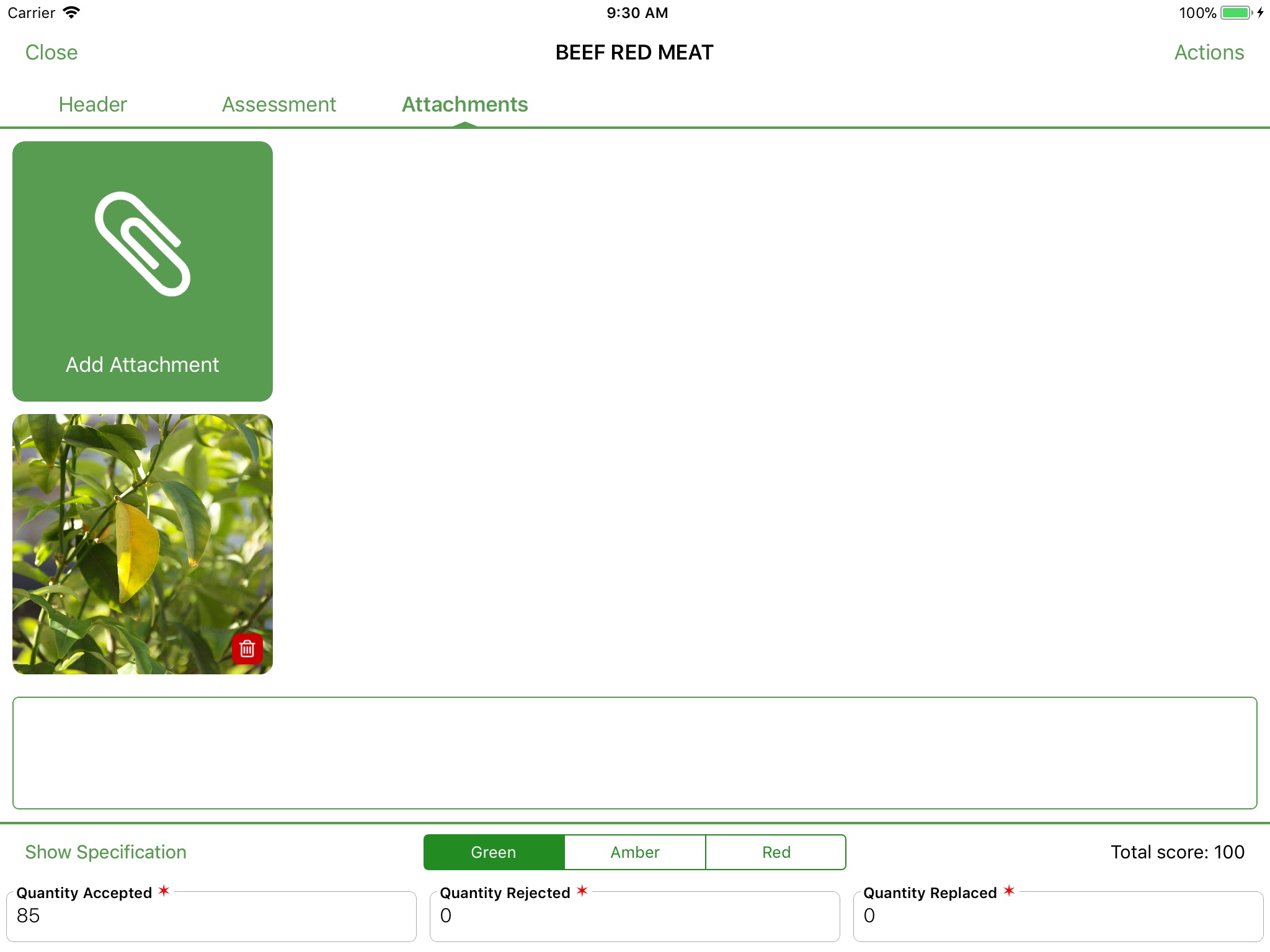1270x952 pixels.
Task: Tap the attached plant photo thumbnail
Action: point(142,544)
